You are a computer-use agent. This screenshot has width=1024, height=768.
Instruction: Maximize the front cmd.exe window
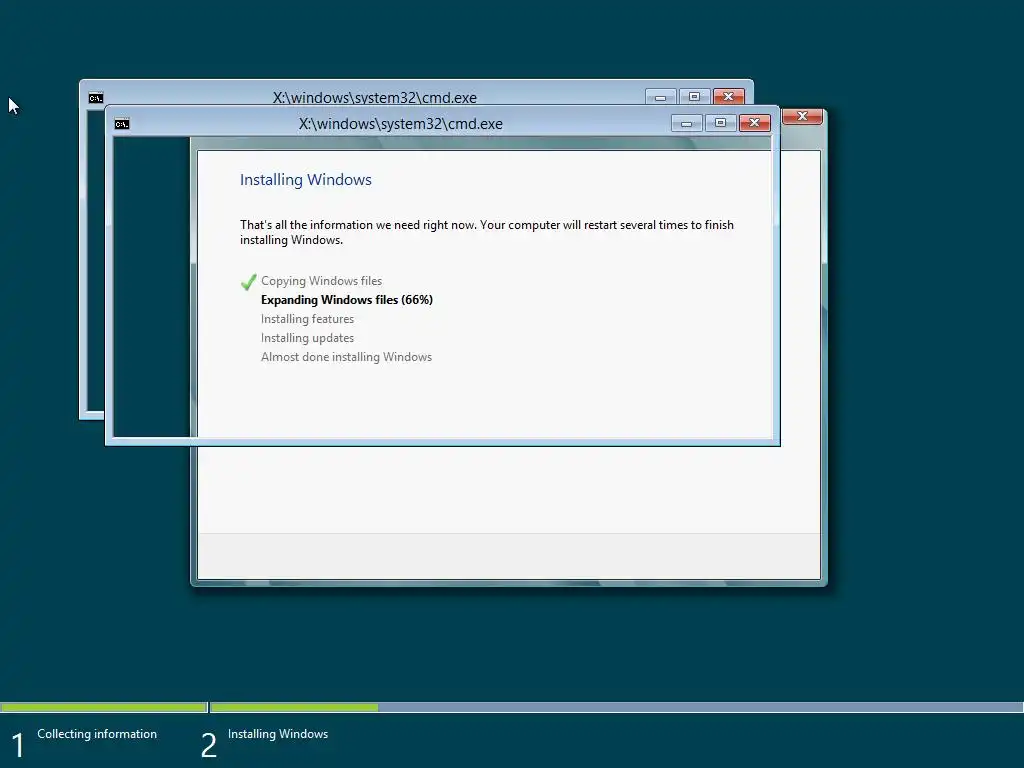pos(720,123)
